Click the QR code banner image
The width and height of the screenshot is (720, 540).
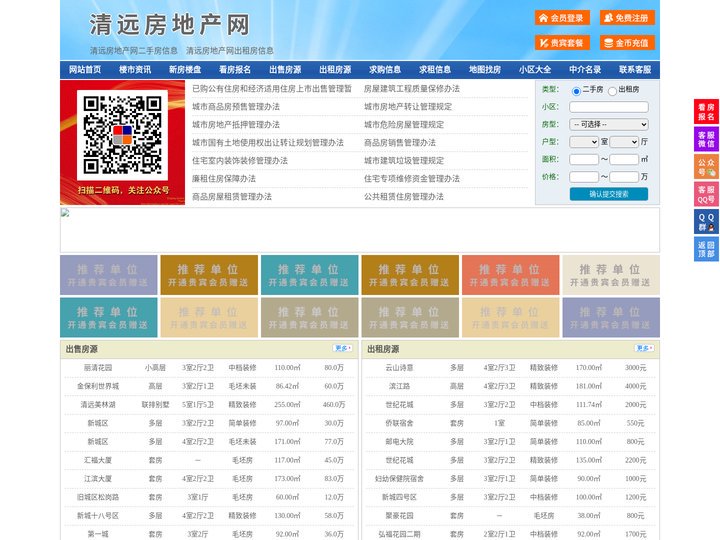coord(123,142)
